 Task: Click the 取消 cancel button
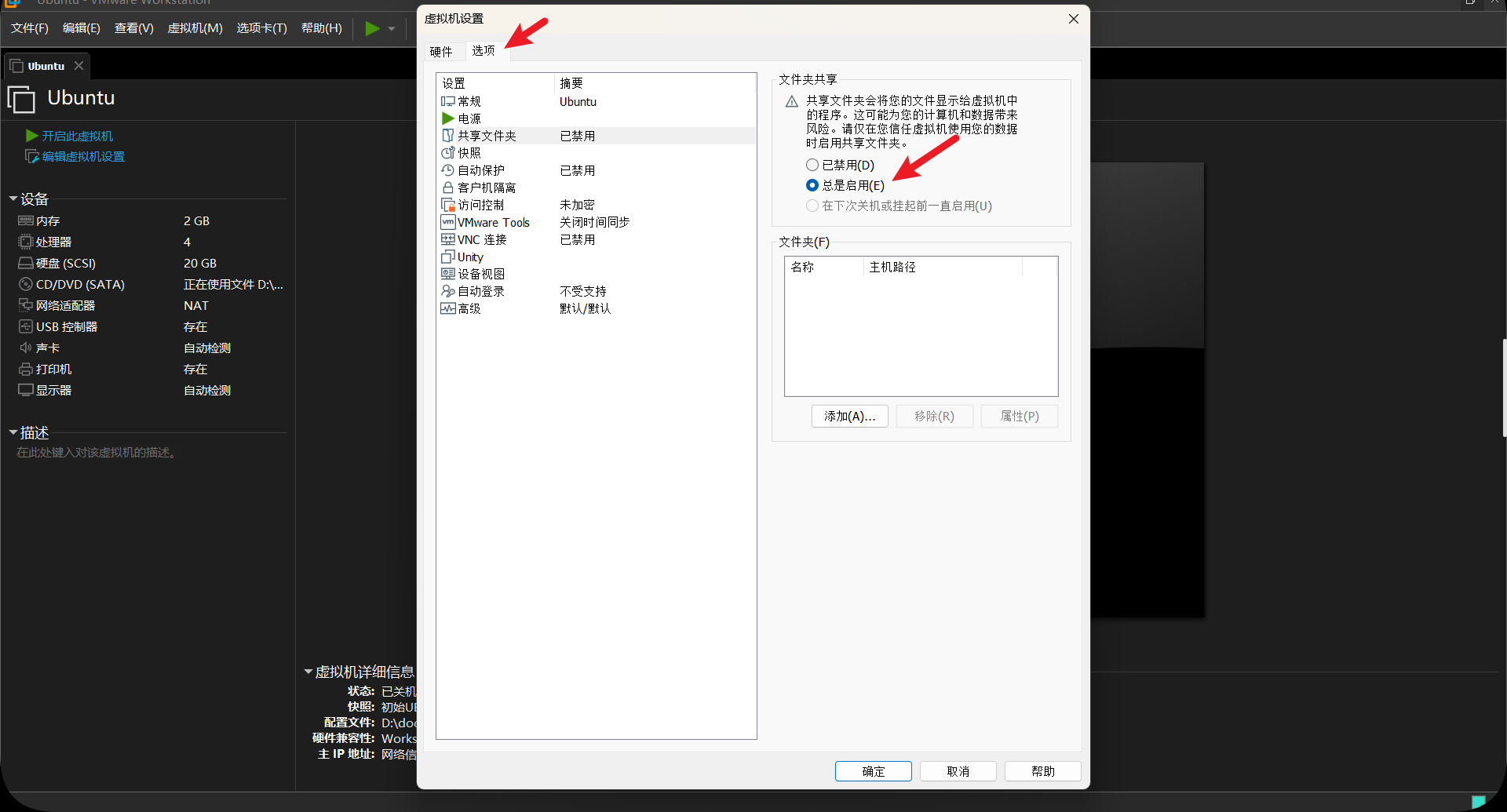[x=958, y=771]
